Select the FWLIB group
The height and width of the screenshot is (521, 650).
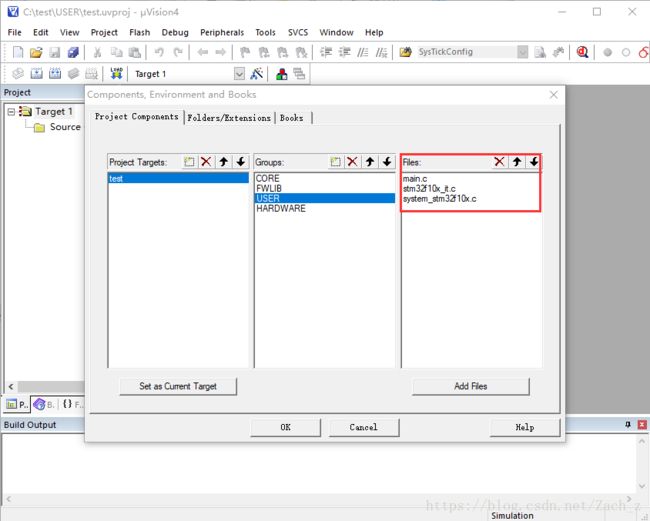click(x=325, y=188)
